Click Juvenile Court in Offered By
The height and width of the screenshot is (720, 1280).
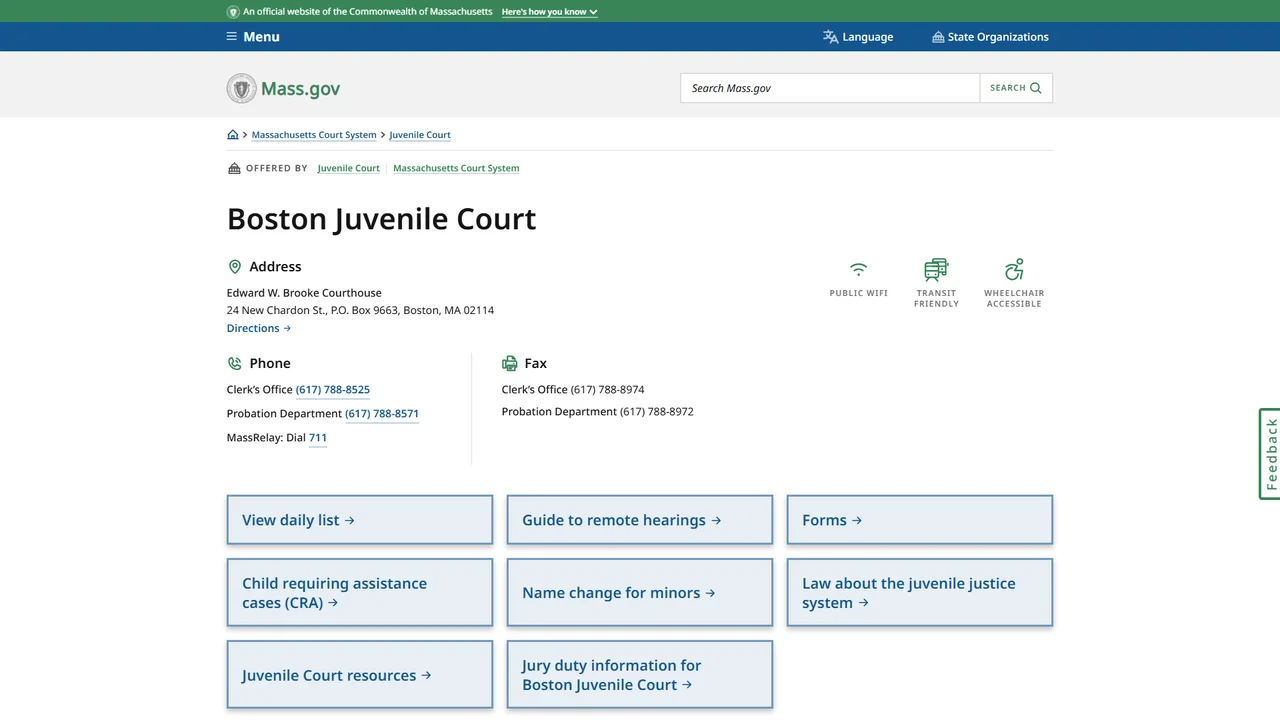[x=349, y=169]
